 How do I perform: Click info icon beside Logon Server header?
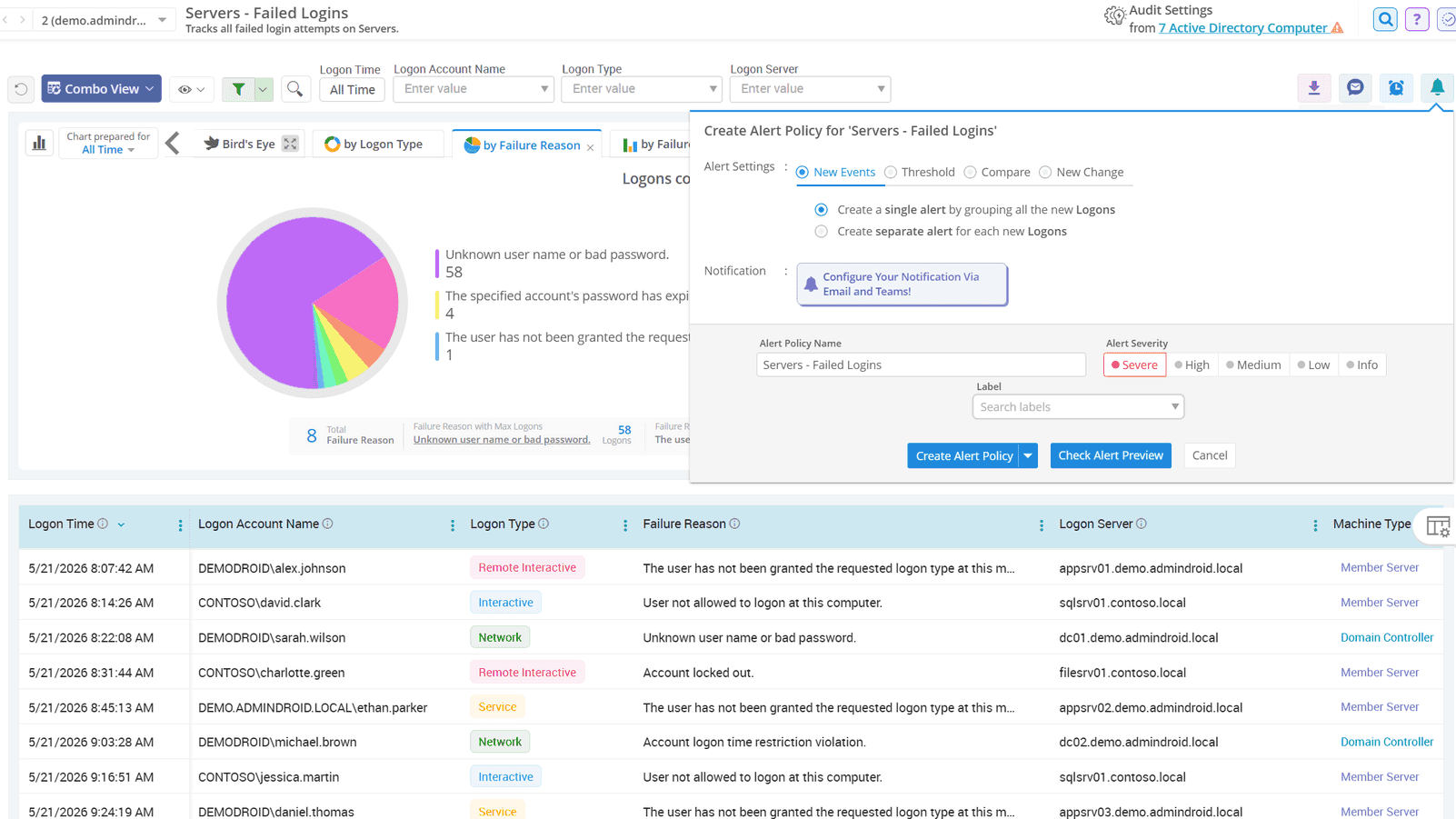pyautogui.click(x=1142, y=524)
